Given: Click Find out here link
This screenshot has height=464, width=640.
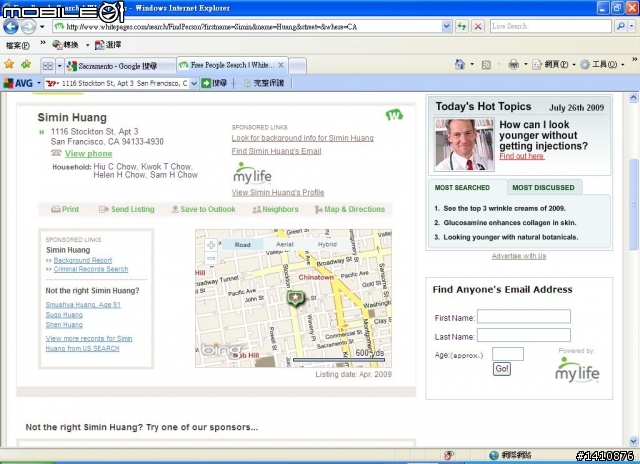Looking at the screenshot, I should click(x=522, y=156).
